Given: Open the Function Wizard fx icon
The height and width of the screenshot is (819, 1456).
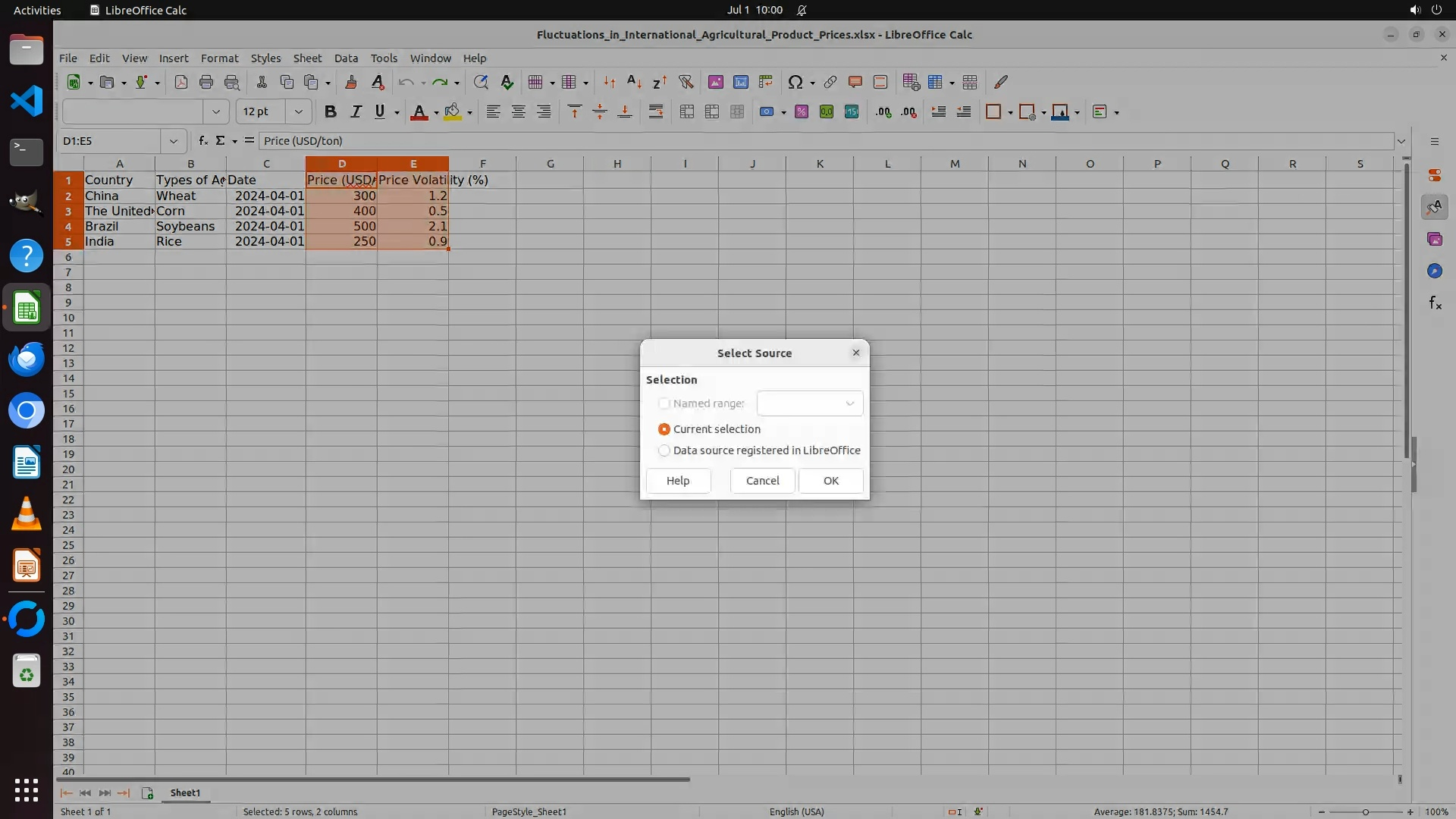Looking at the screenshot, I should tap(202, 141).
